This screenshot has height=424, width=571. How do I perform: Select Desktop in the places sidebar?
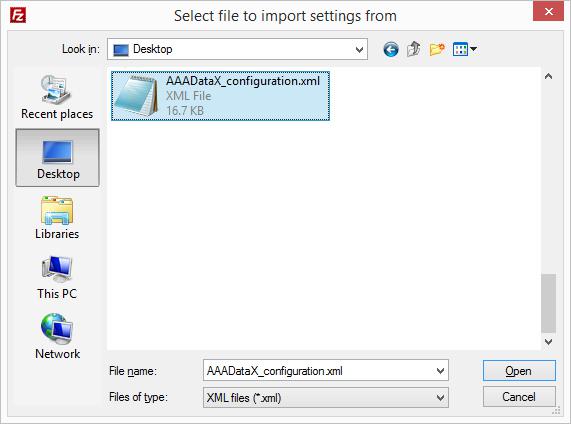(58, 158)
